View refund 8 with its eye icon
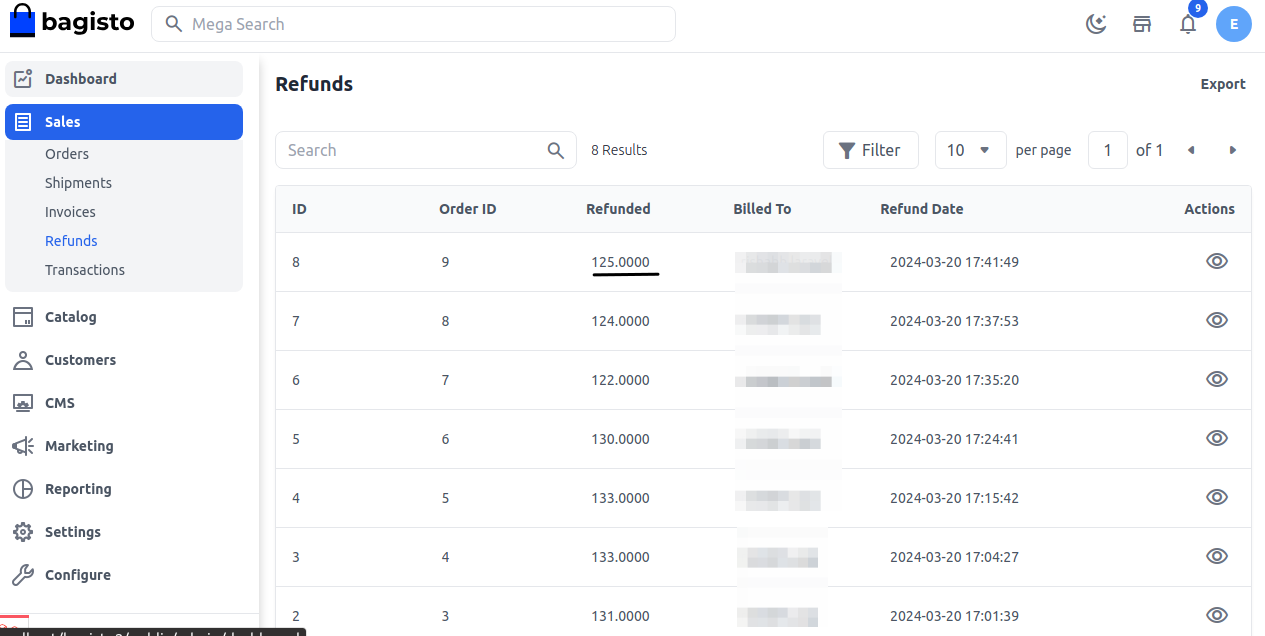 [1217, 261]
